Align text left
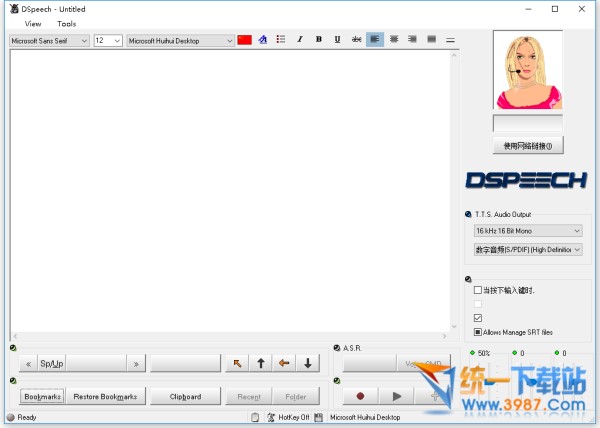 (x=375, y=39)
